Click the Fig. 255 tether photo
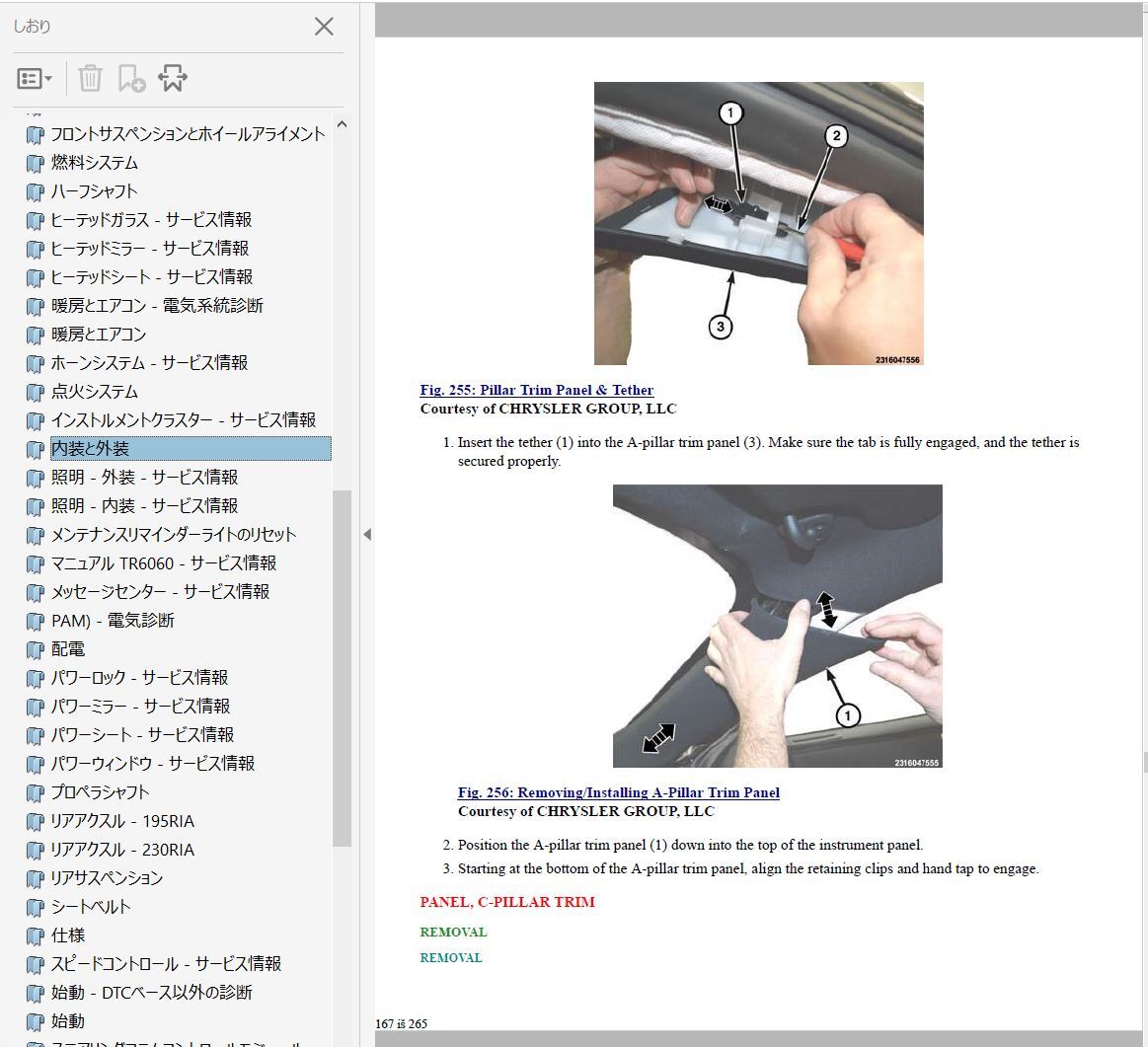1148x1047 pixels. 758,223
